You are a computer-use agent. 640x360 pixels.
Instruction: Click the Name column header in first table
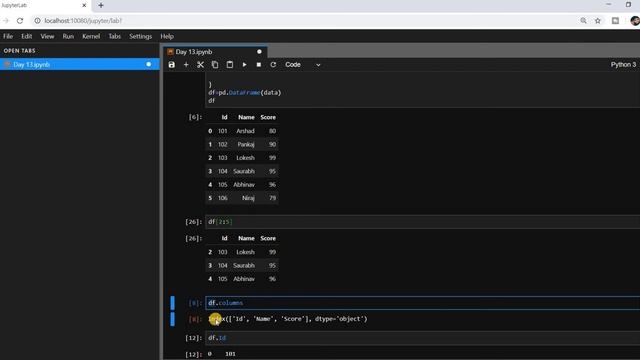point(246,117)
